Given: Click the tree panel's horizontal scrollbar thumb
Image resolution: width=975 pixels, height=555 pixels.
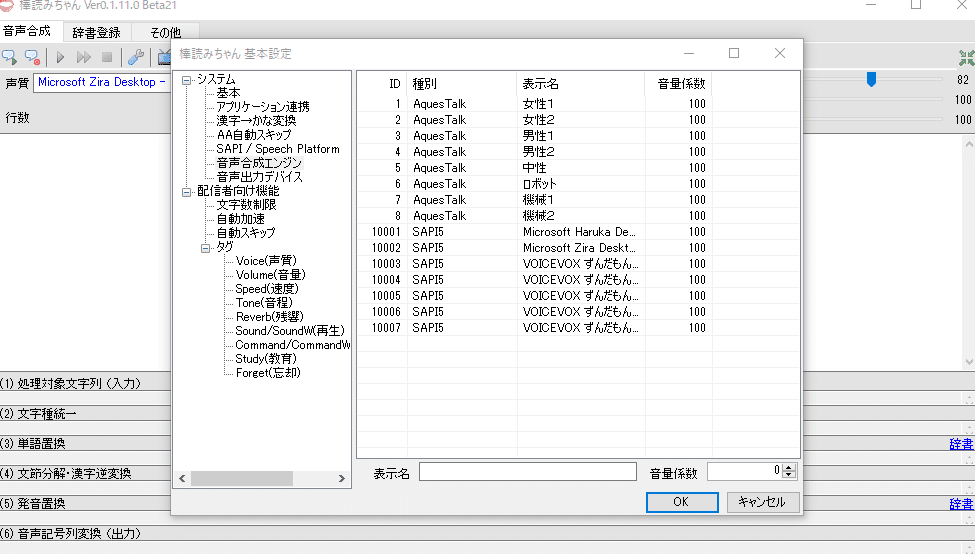Looking at the screenshot, I should [242, 479].
